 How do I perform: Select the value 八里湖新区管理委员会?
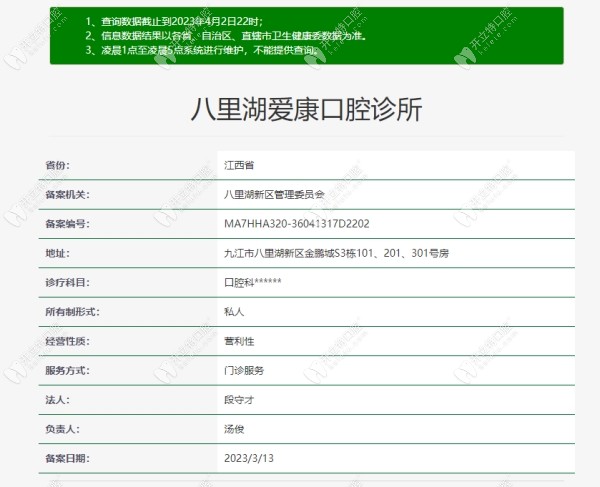click(x=274, y=194)
